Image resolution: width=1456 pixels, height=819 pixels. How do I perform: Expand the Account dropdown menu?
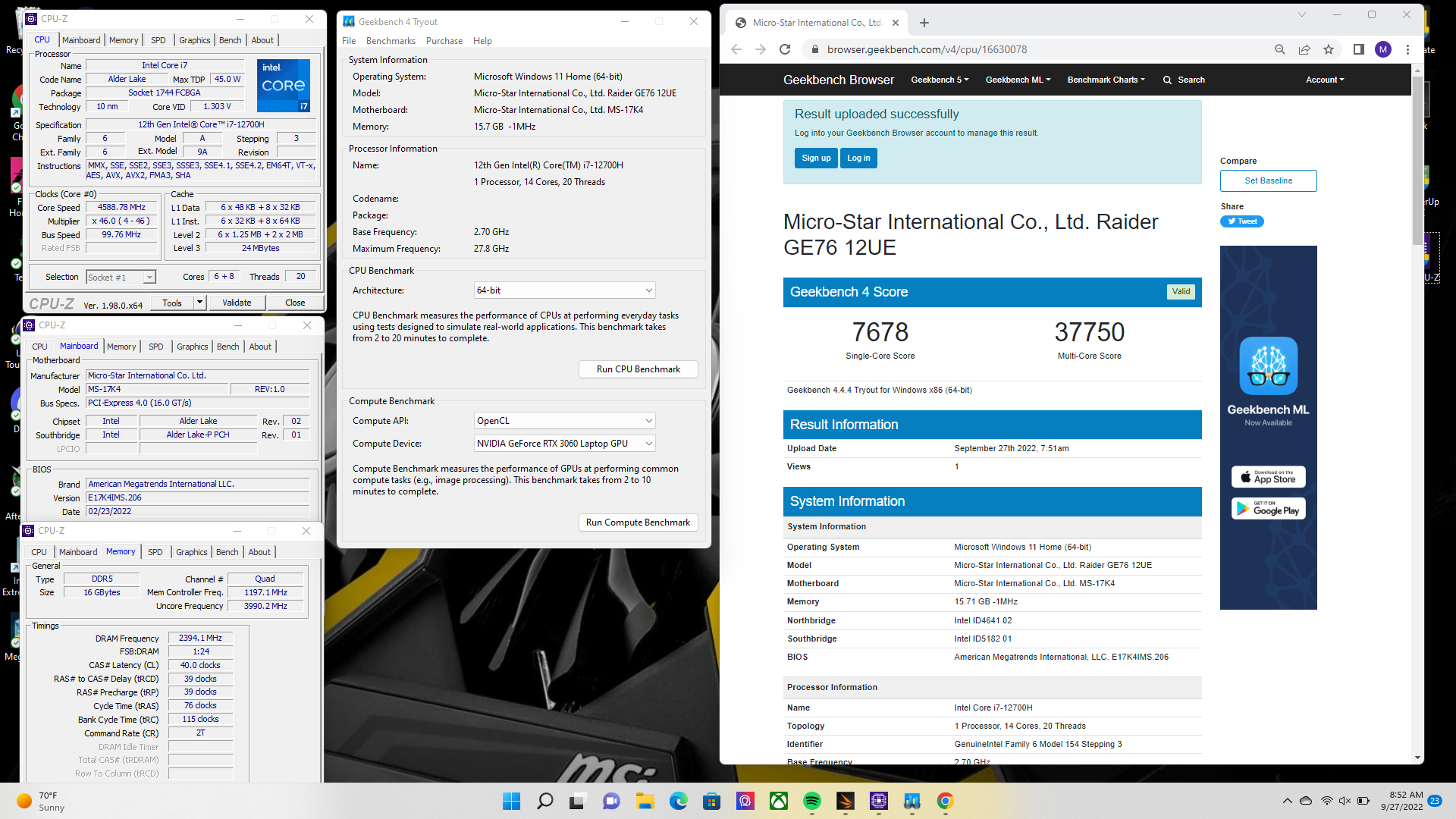(x=1325, y=80)
